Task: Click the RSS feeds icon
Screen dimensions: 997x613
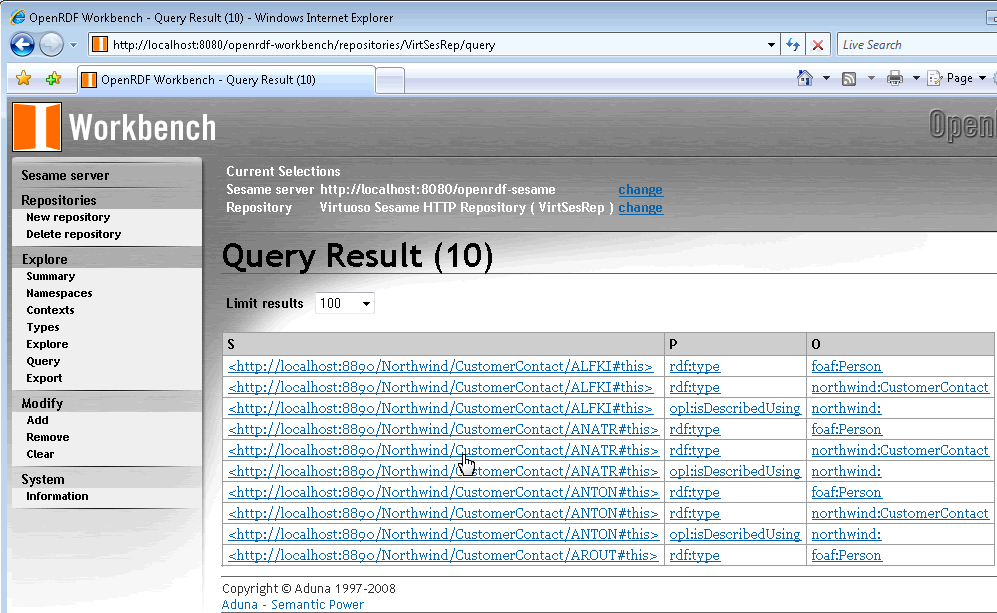Action: tap(849, 78)
